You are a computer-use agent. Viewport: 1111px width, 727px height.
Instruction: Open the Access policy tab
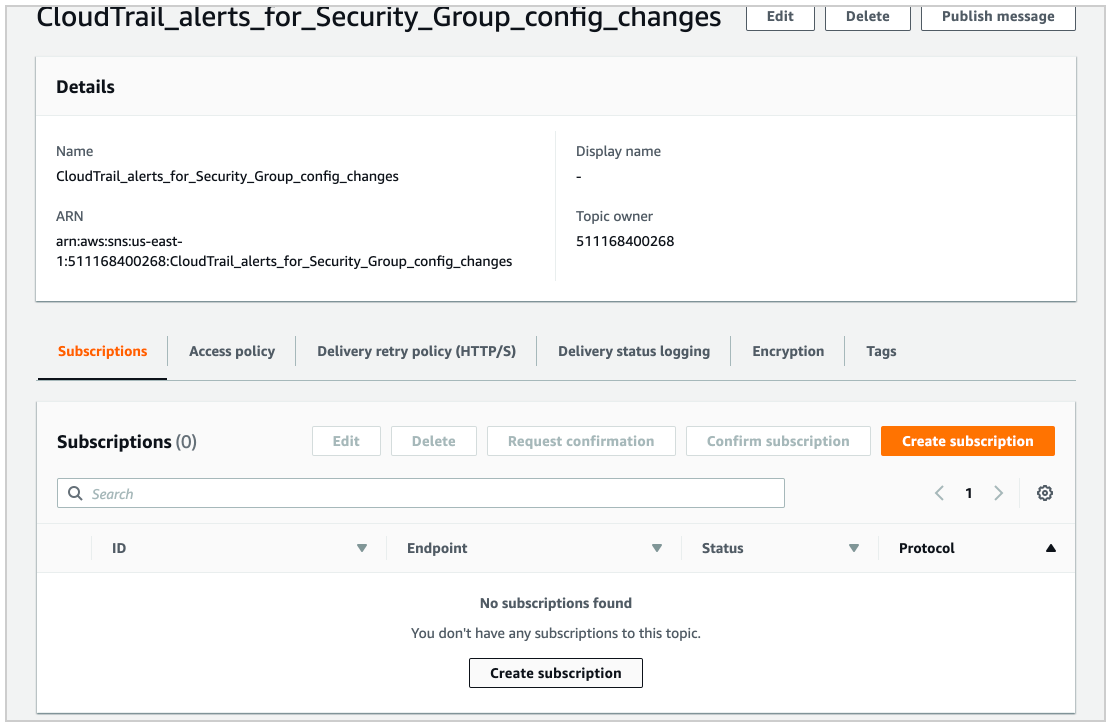pyautogui.click(x=232, y=351)
